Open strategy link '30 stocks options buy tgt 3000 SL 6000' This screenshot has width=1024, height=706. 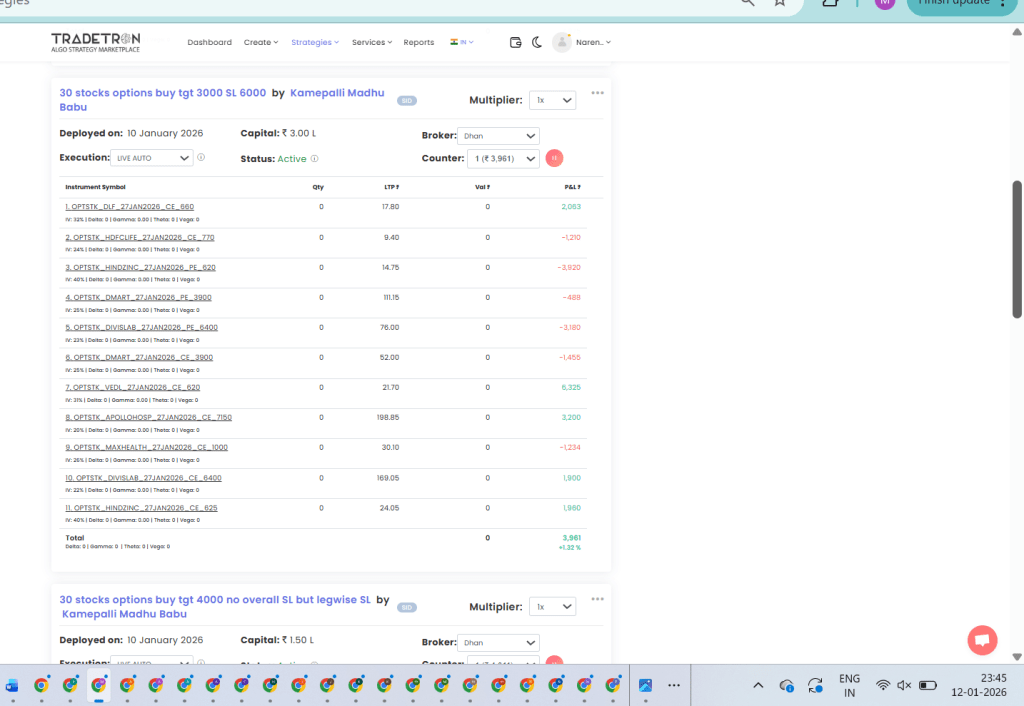(x=163, y=92)
